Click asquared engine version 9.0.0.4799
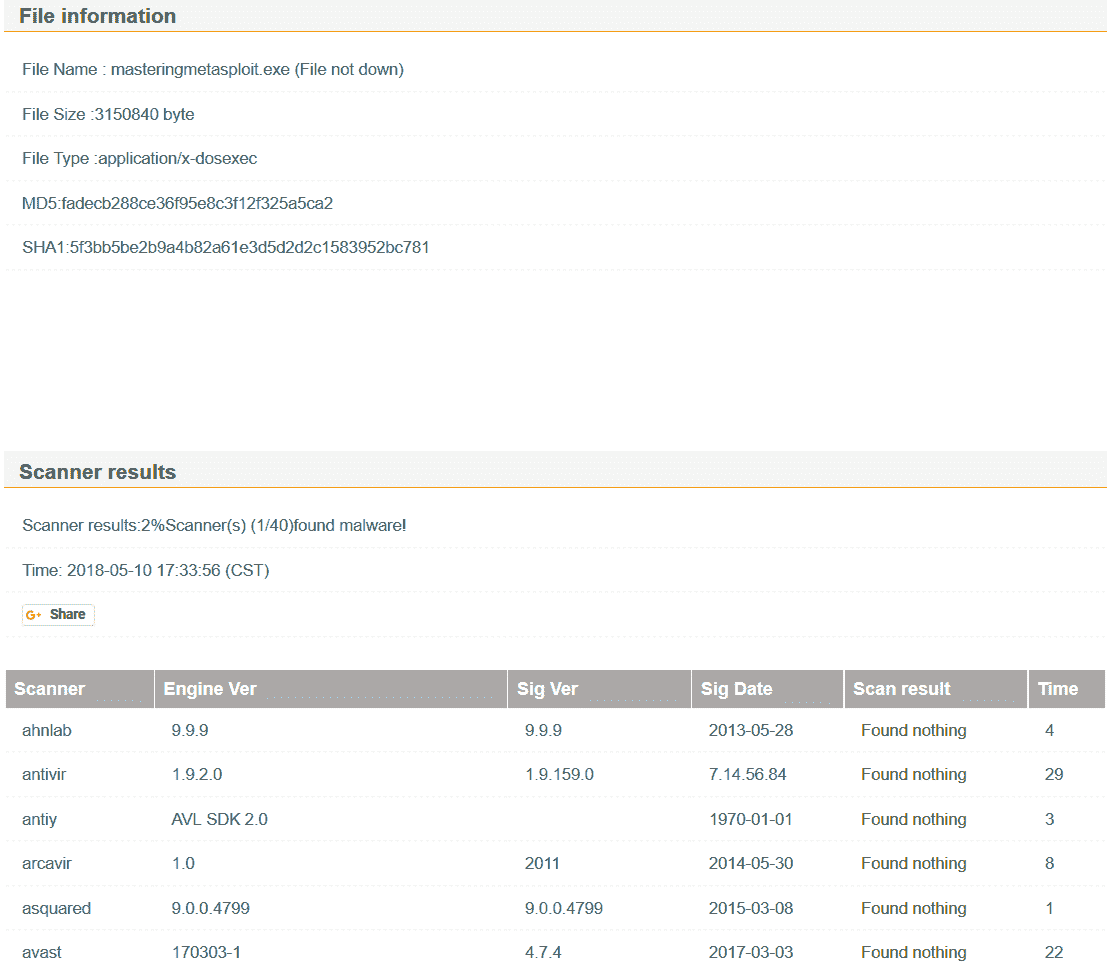 pos(210,908)
